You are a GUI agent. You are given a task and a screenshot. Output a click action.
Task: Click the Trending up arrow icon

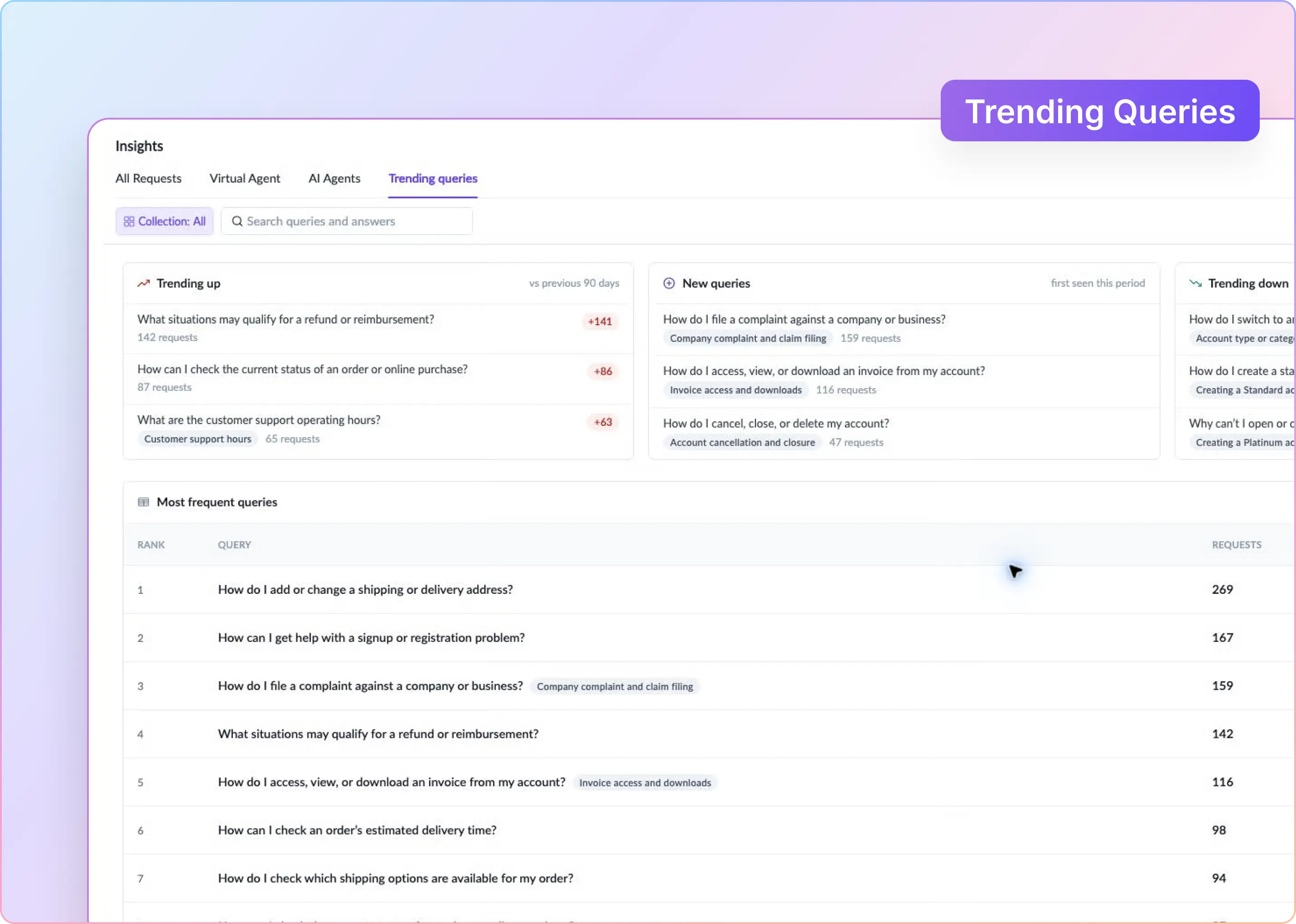[144, 283]
